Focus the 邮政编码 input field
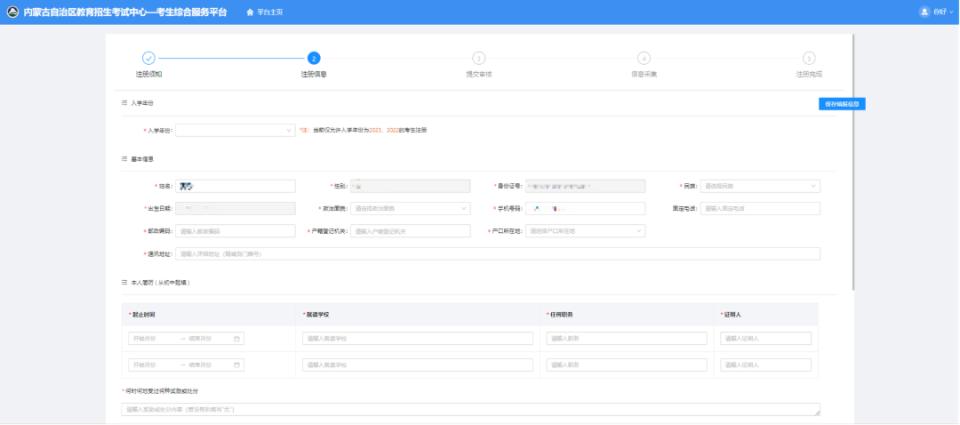 pyautogui.click(x=235, y=231)
